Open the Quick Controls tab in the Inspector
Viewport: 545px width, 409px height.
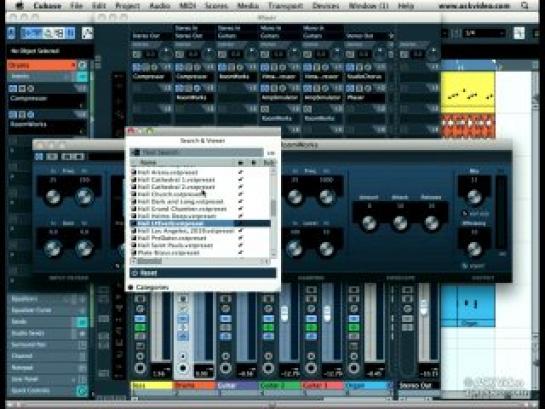click(x=48, y=391)
